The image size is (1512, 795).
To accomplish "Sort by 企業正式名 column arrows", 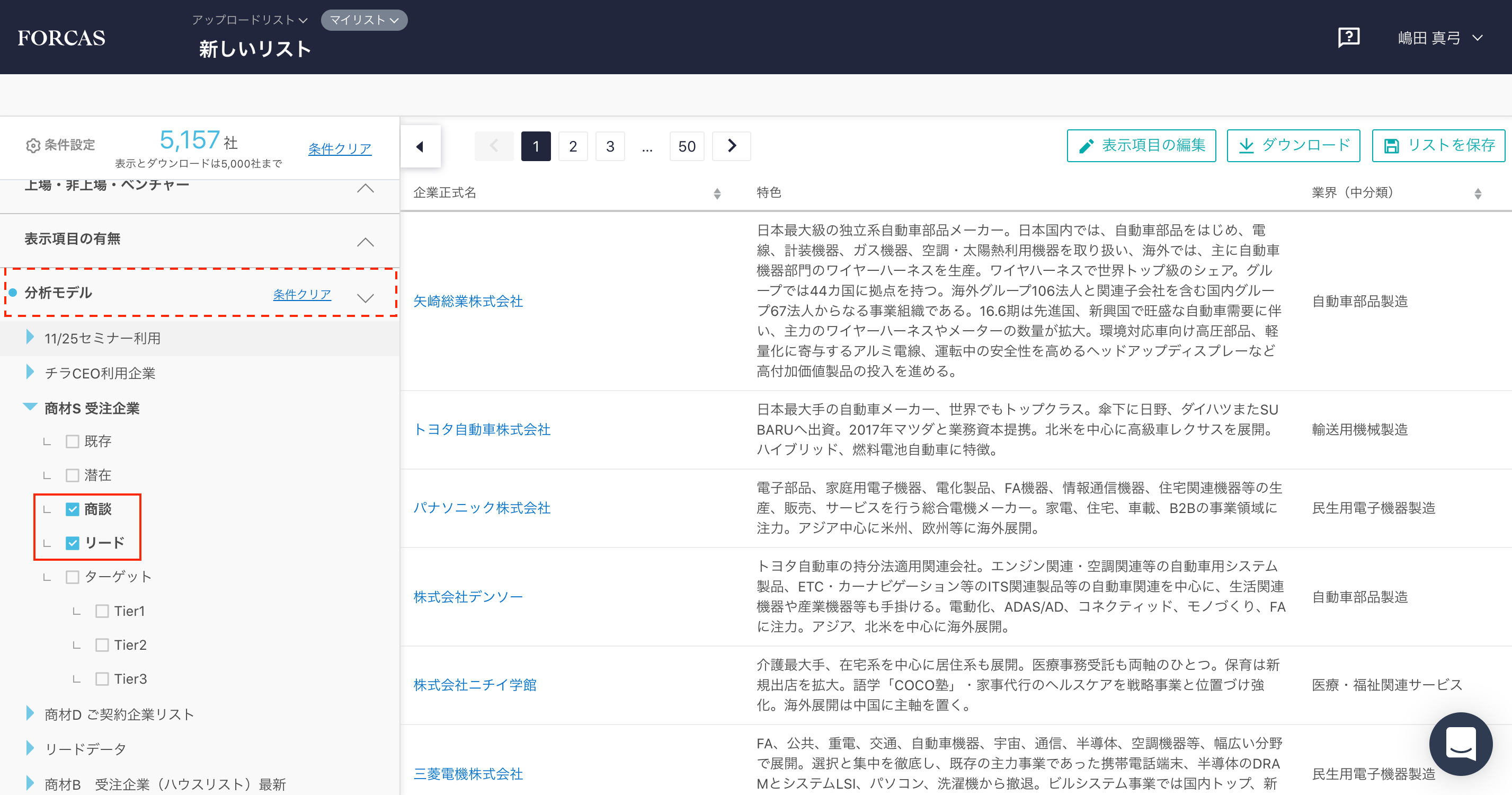I will (717, 193).
